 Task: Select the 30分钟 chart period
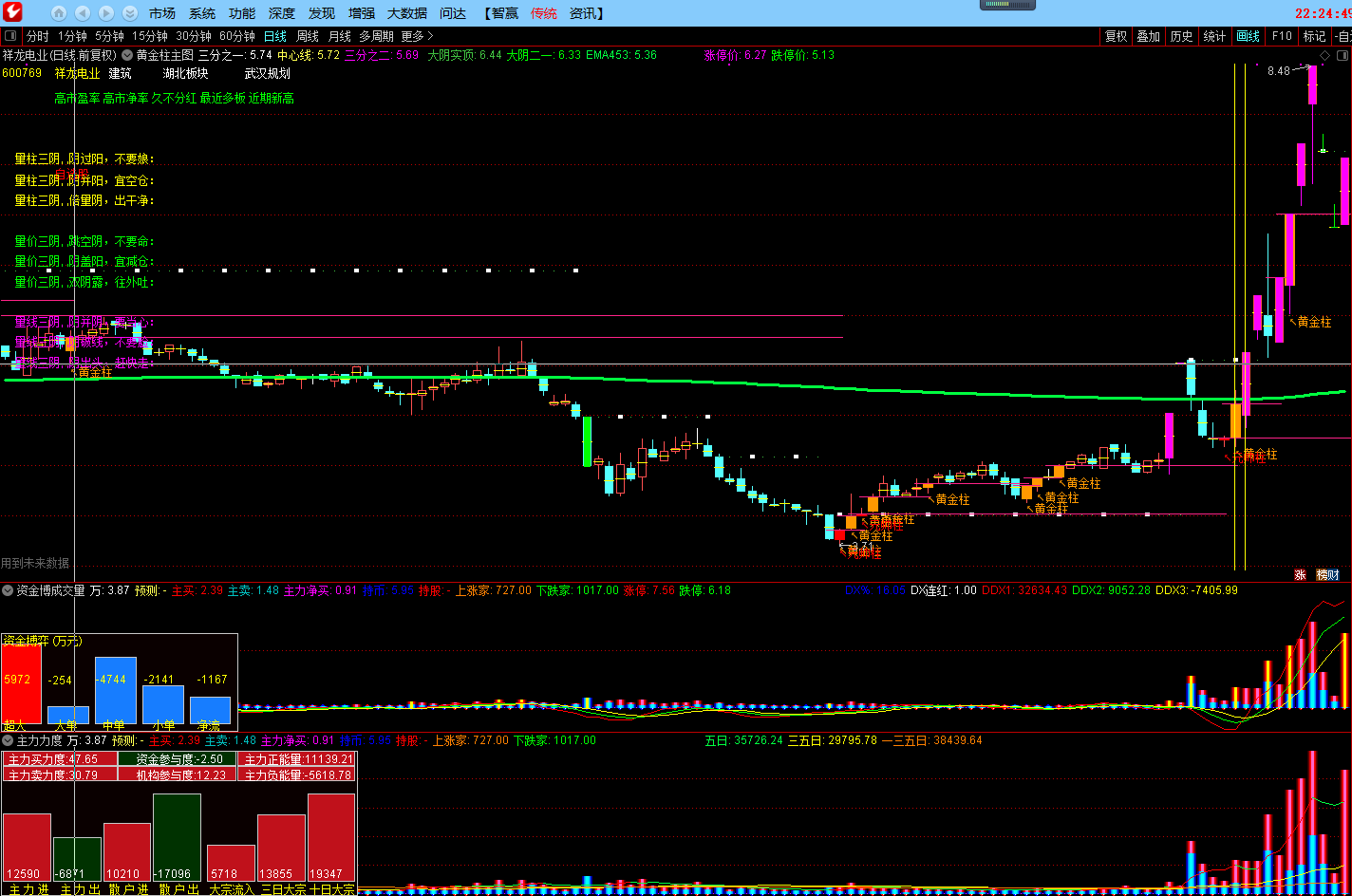pyautogui.click(x=194, y=36)
